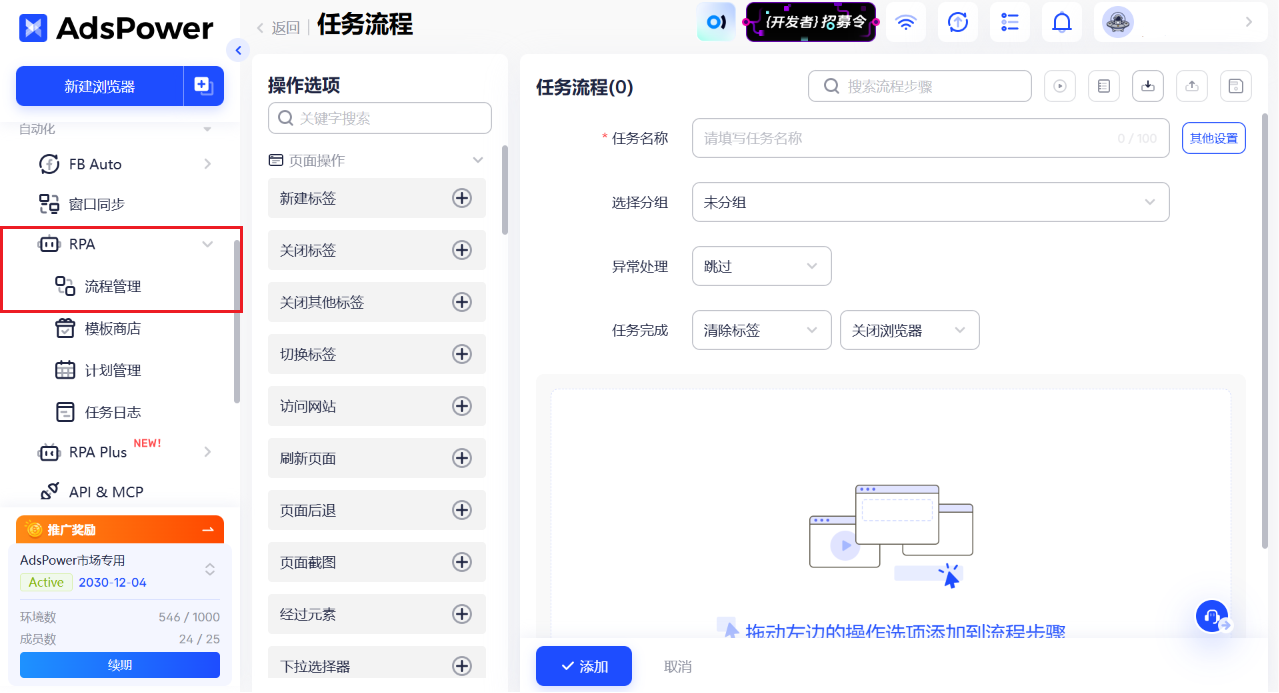This screenshot has height=693, width=1279.
Task: Open the task list icon in header
Action: click(x=1010, y=22)
